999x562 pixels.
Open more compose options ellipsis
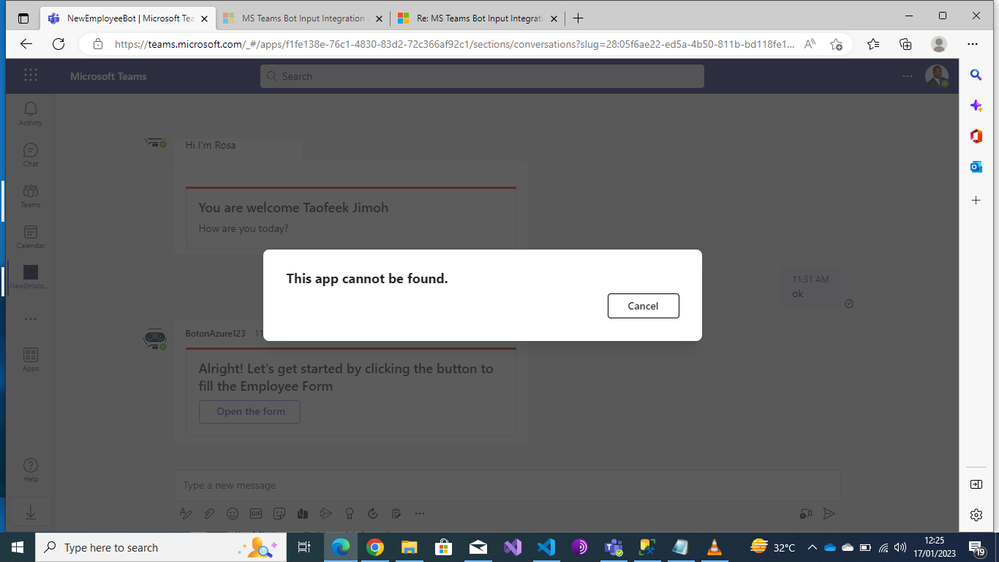pos(419,514)
